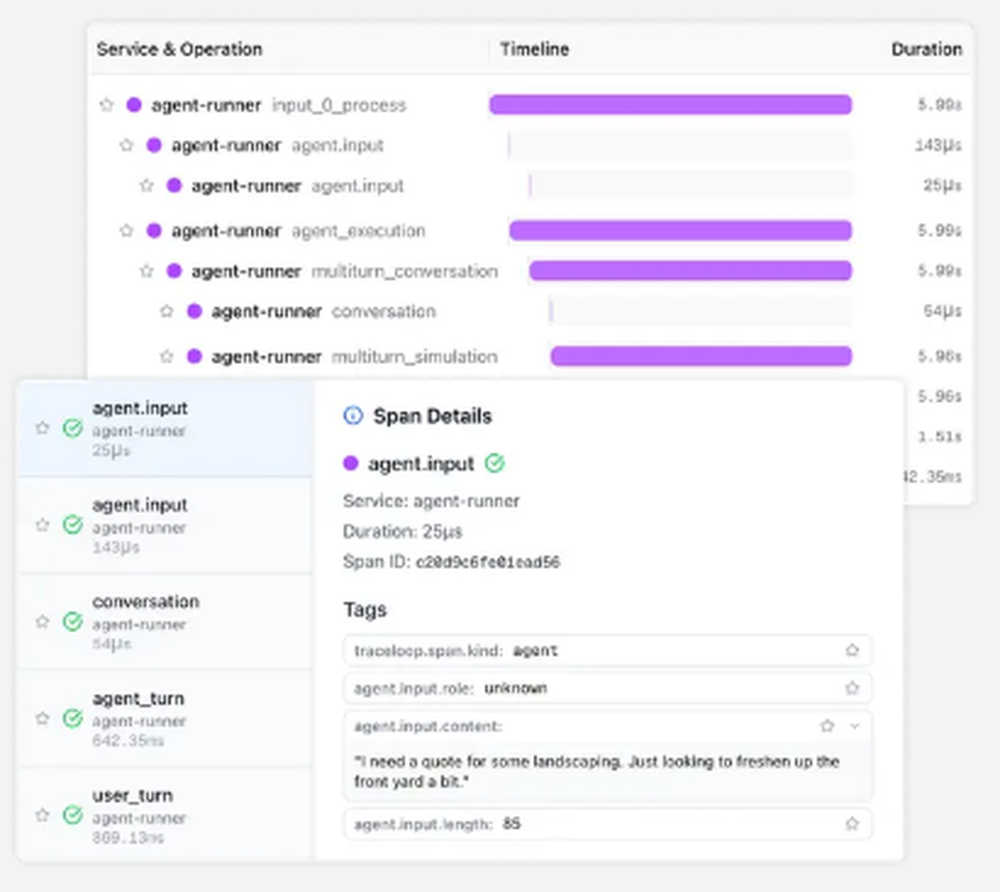The image size is (1000, 892).
Task: Pin the traceloop.span.kind tag with its star
Action: click(x=852, y=650)
